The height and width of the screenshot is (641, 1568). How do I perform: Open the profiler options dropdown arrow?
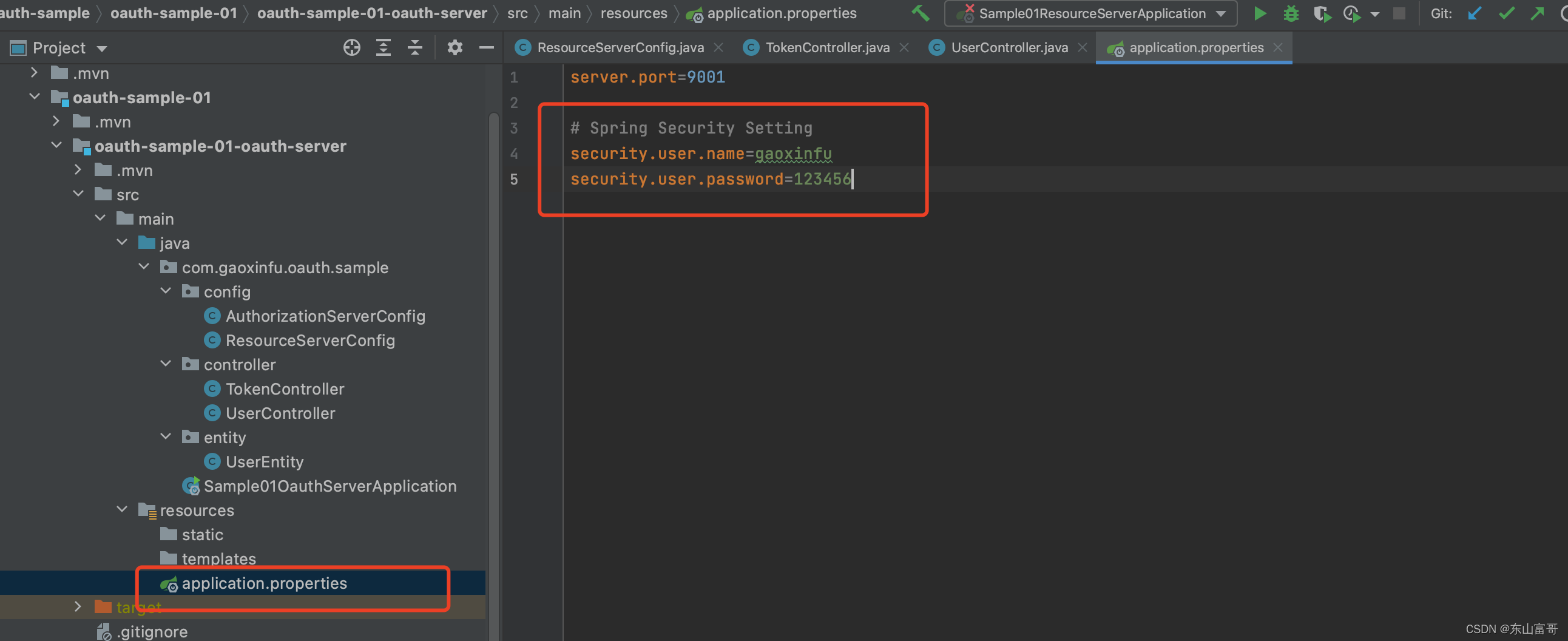[1375, 14]
